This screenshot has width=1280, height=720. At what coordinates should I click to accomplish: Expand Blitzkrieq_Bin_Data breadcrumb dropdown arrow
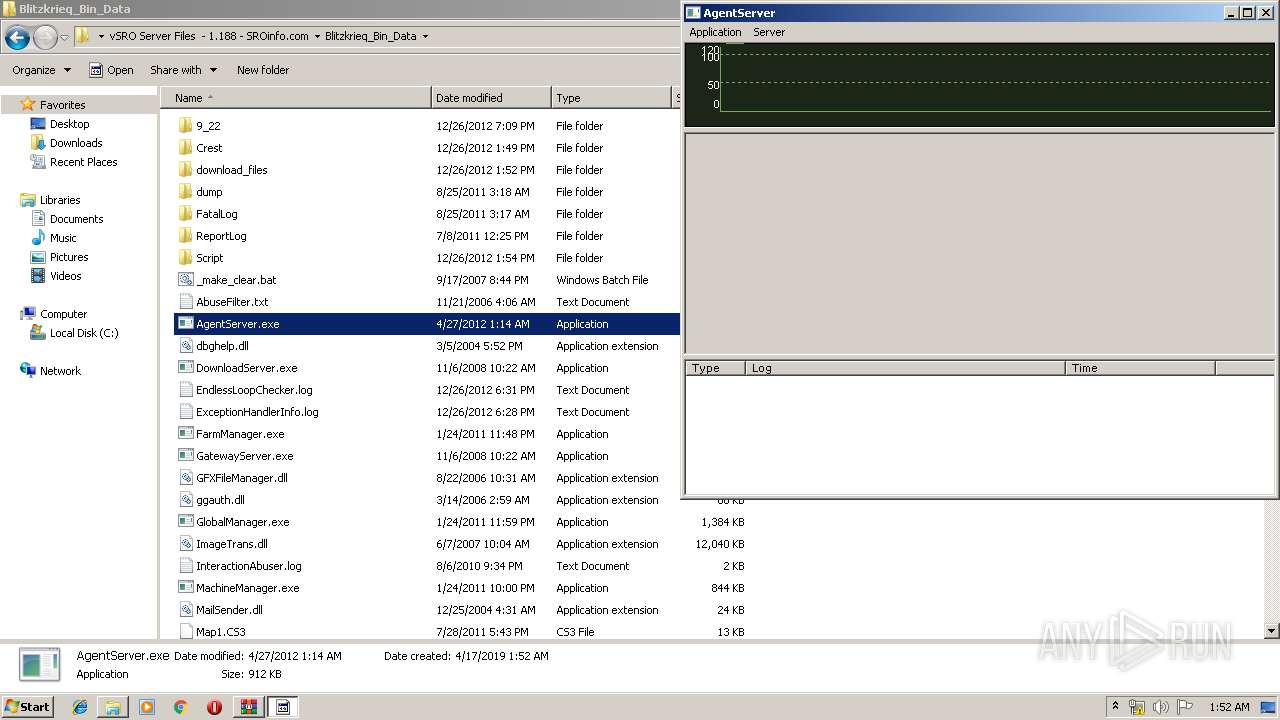click(425, 36)
